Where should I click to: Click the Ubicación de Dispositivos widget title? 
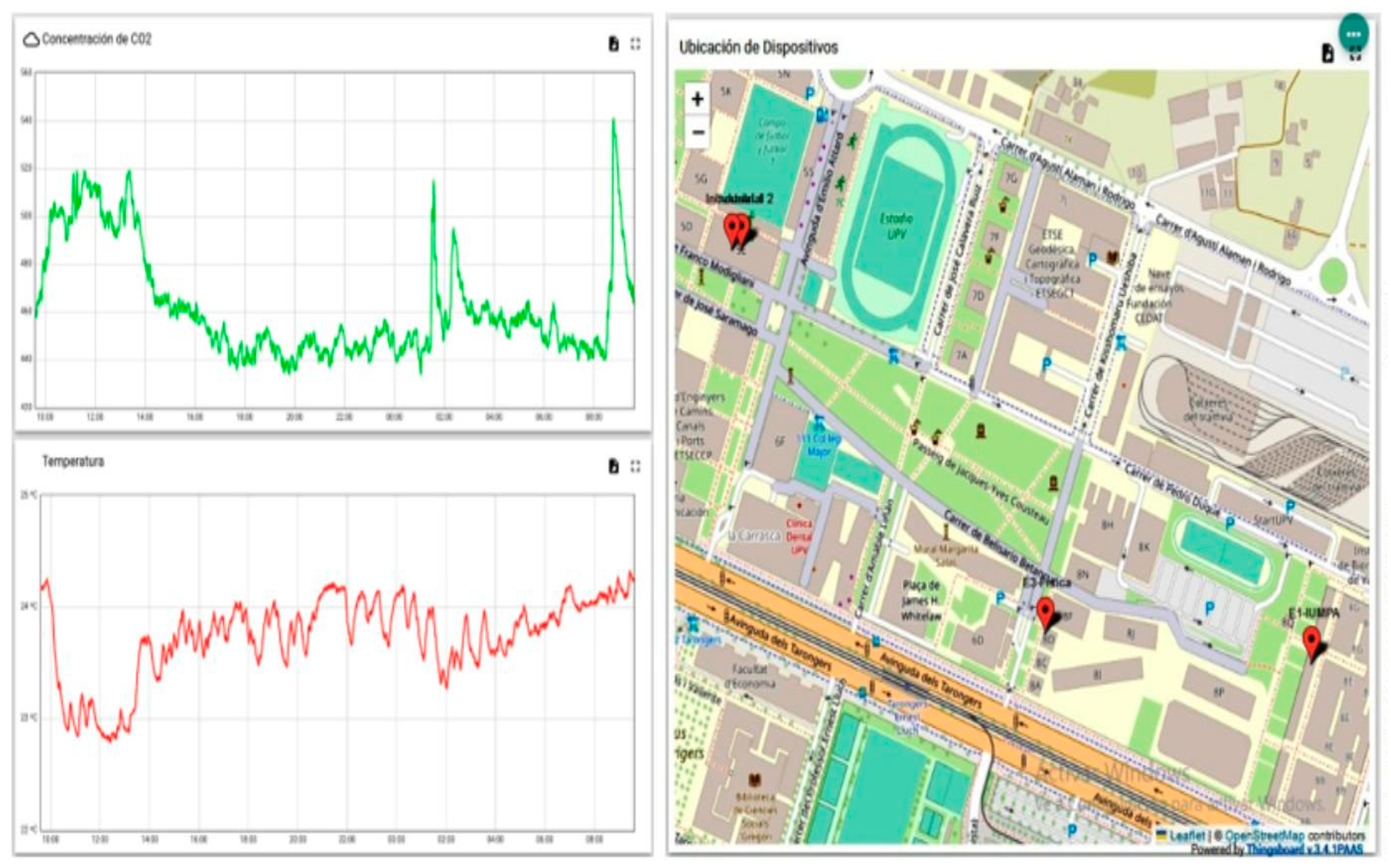pos(758,48)
